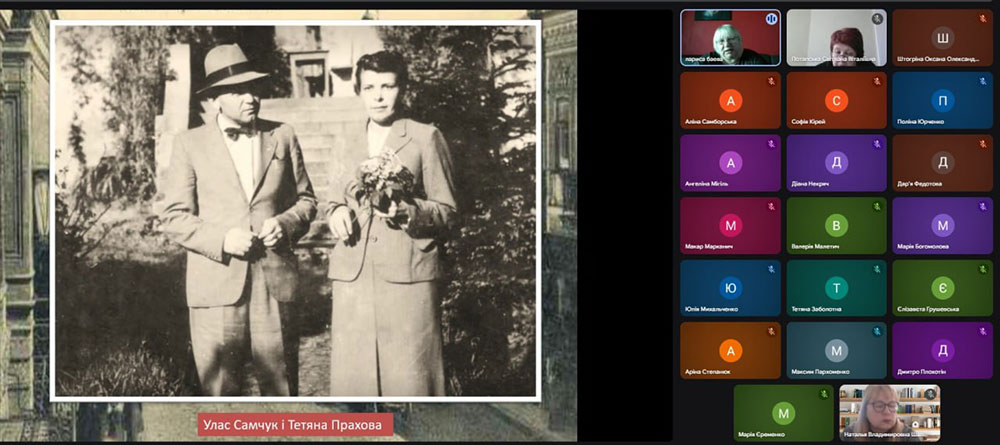Click Аліна Самборська's orange 'A' avatar

coord(731,100)
